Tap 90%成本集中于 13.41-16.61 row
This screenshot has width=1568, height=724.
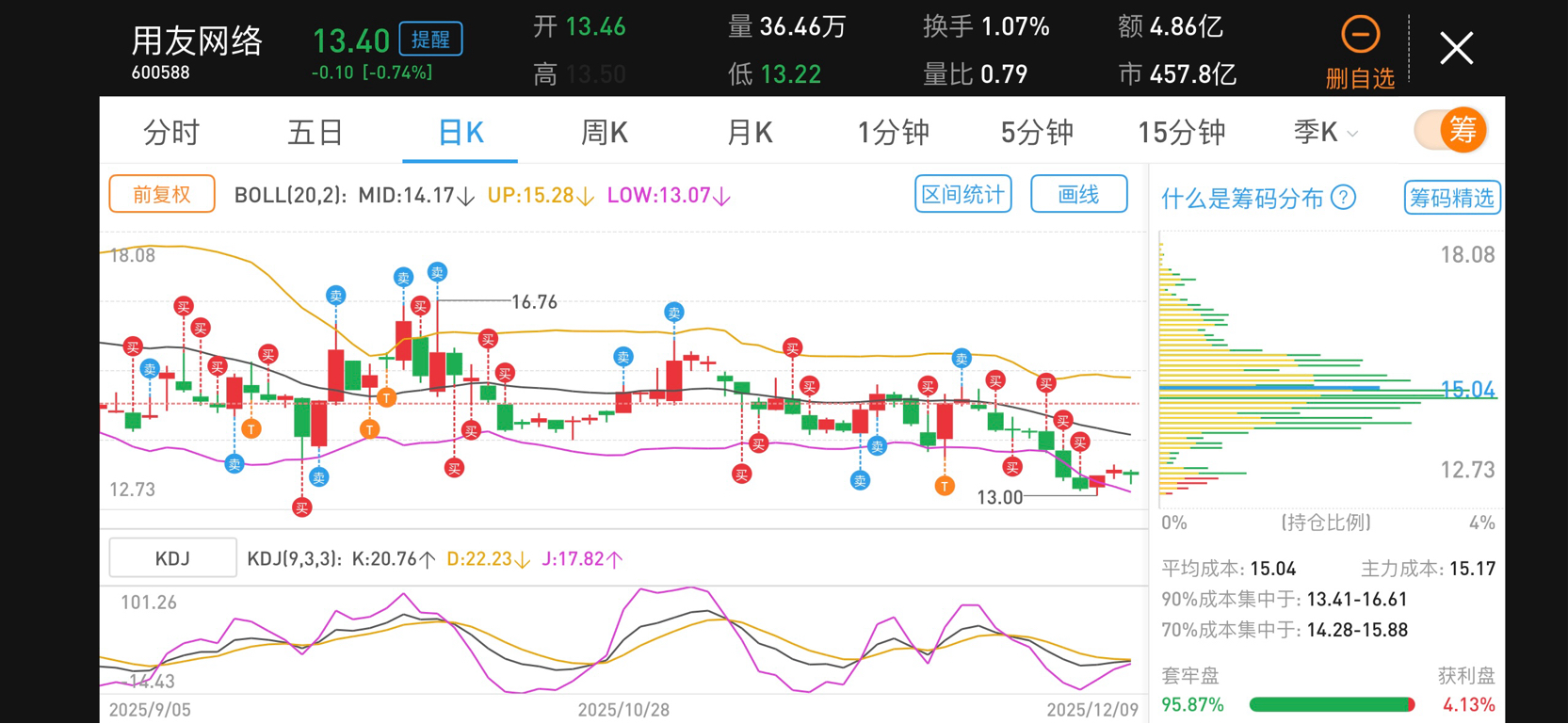coord(1285,600)
